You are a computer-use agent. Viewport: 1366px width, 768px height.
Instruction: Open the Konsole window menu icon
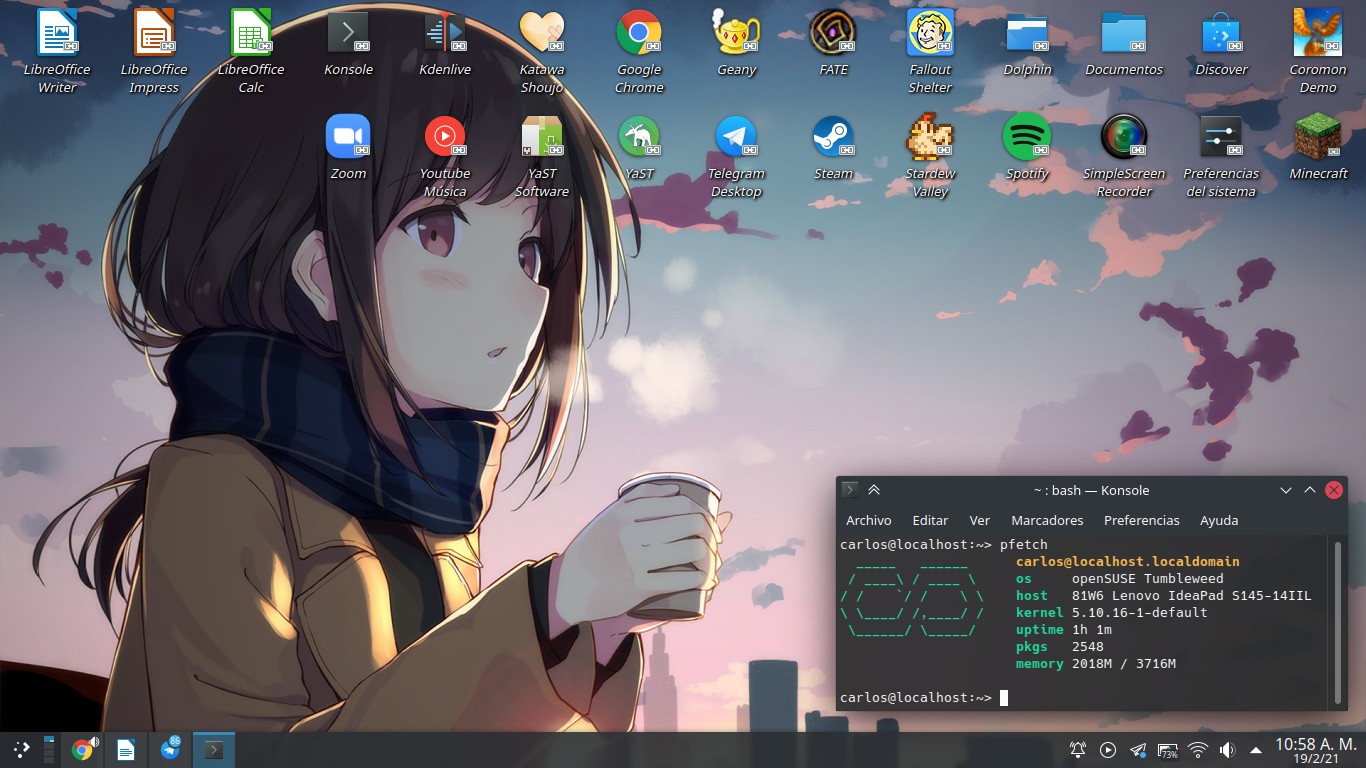850,490
